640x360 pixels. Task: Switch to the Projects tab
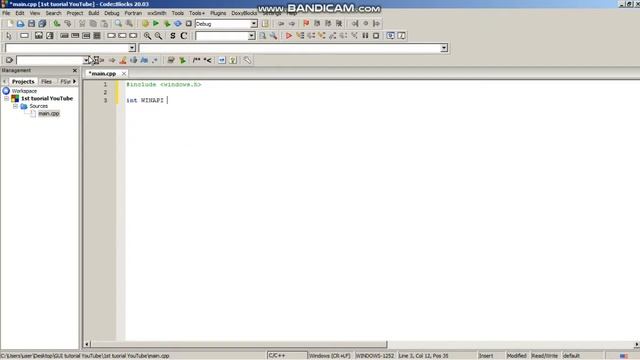(x=23, y=82)
